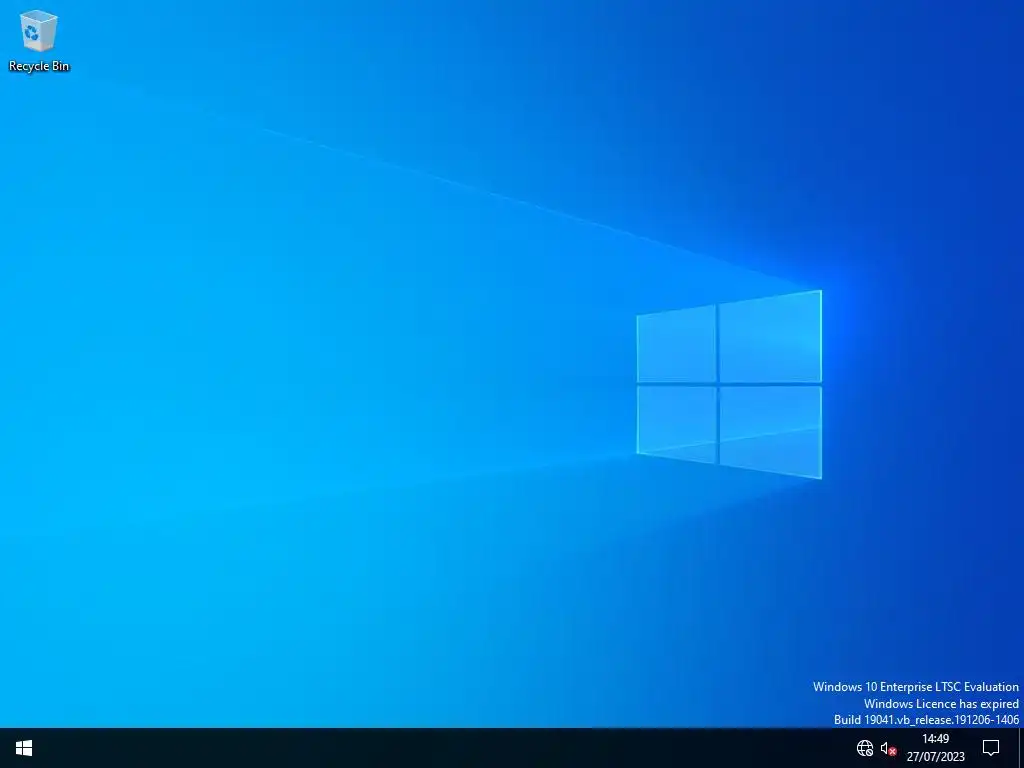This screenshot has height=768, width=1024.
Task: Click the muted volume speaker icon
Action: pyautogui.click(x=888, y=748)
